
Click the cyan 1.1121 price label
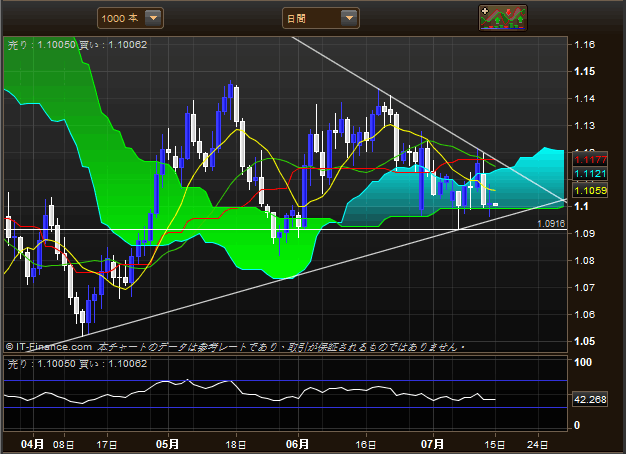tap(590, 174)
